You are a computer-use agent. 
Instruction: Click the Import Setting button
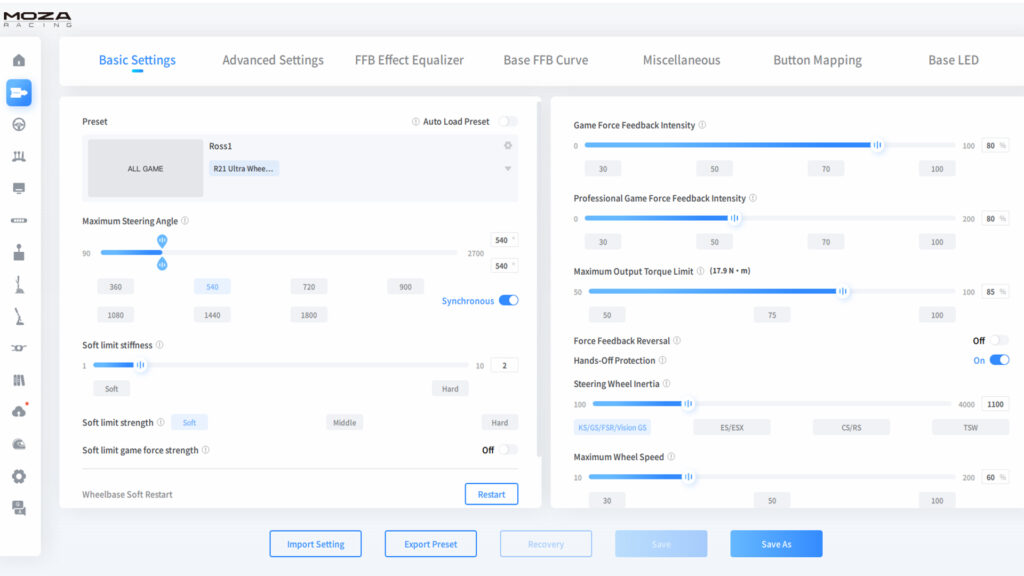[315, 543]
